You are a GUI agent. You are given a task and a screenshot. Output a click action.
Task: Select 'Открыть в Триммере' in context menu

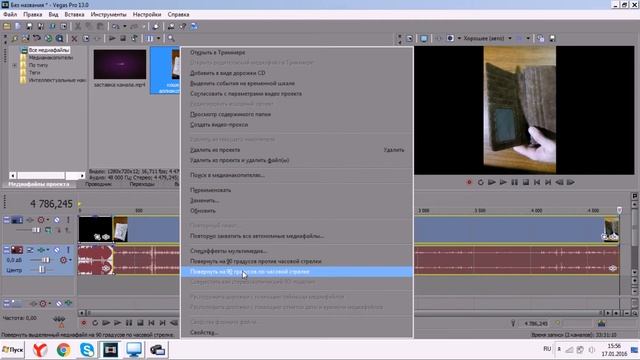[297, 52]
